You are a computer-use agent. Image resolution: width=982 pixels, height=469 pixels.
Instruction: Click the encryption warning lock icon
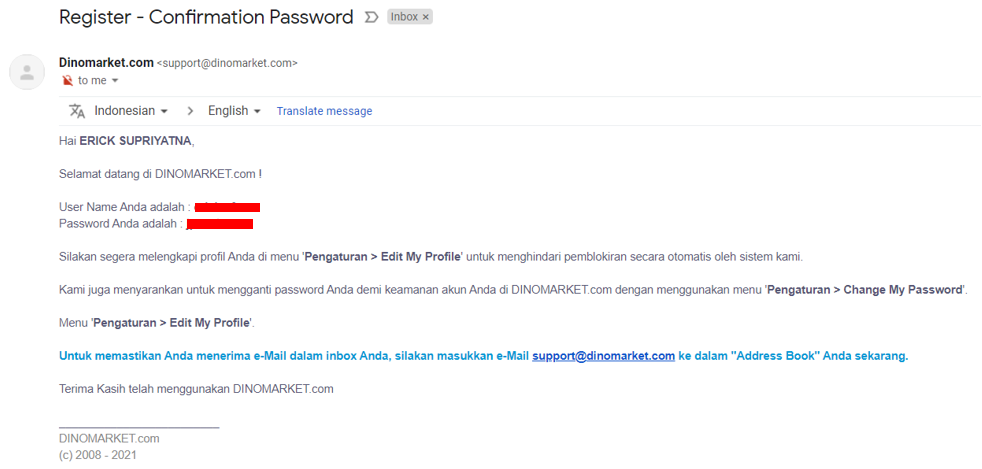pos(68,81)
